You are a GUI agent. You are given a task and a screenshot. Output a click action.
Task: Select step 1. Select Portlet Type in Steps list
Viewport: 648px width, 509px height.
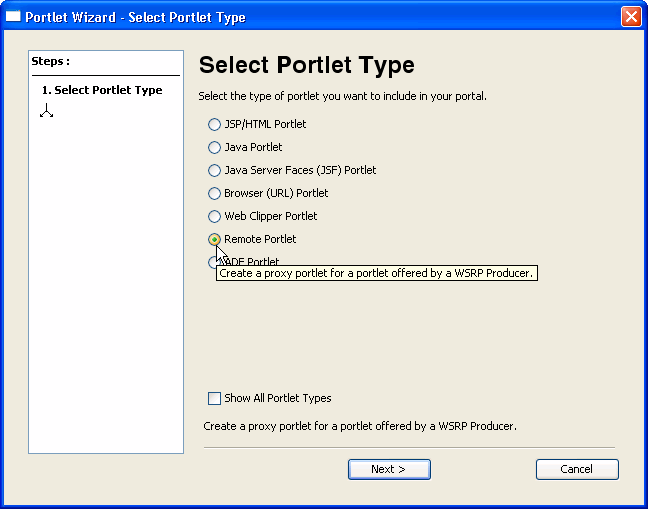click(102, 90)
